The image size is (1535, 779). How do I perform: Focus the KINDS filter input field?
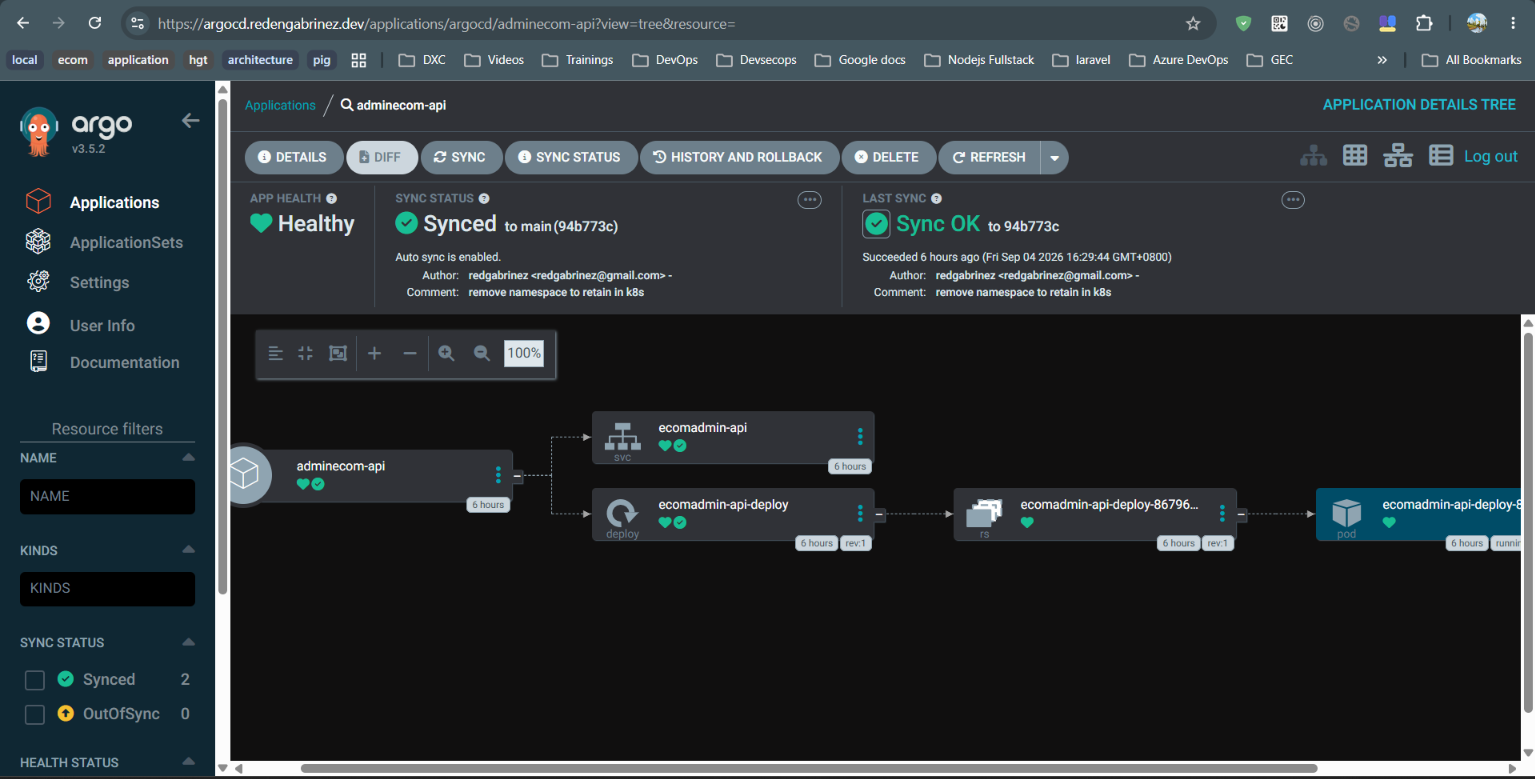[x=107, y=588]
